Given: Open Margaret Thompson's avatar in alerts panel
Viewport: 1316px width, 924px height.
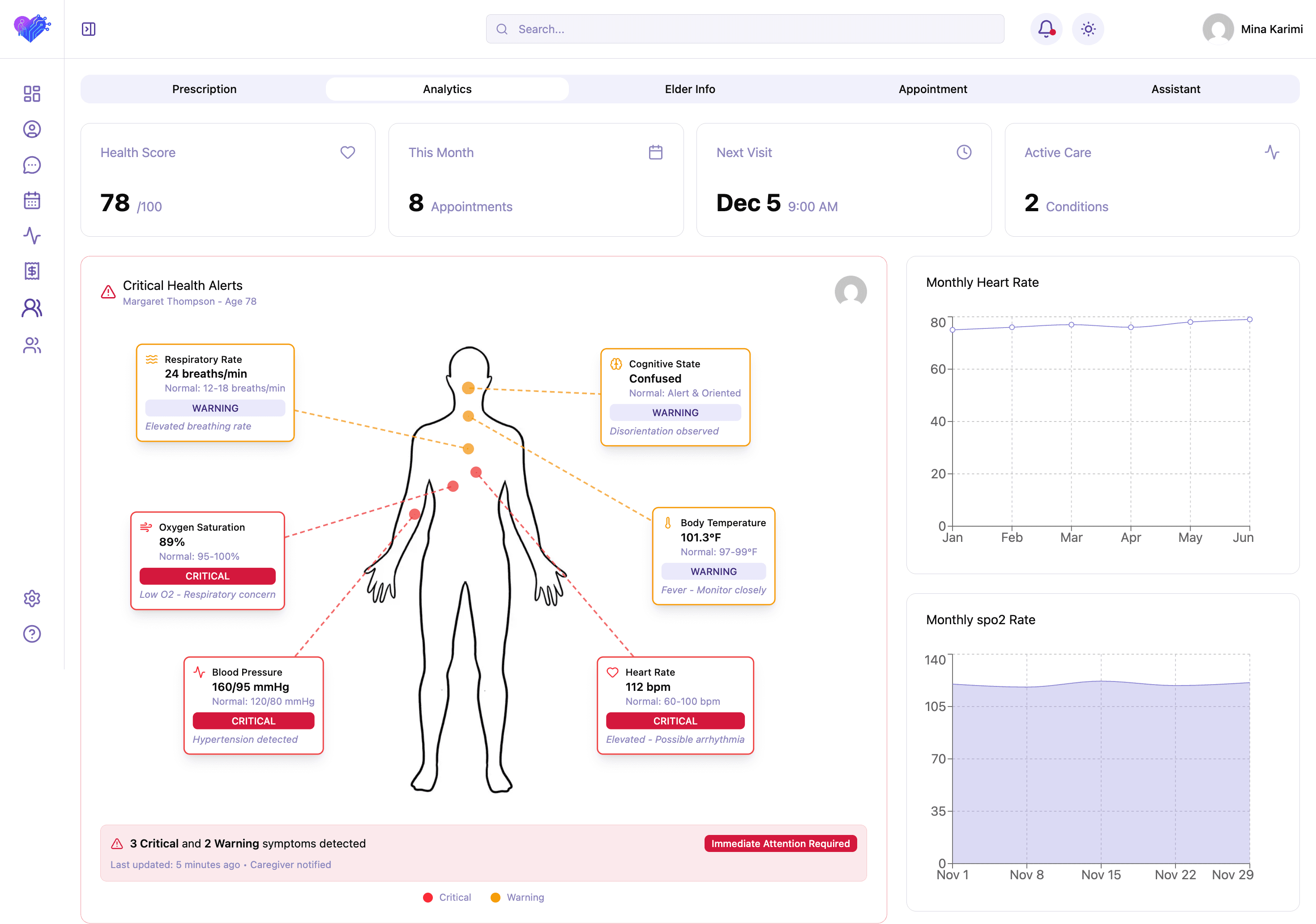Looking at the screenshot, I should (850, 292).
